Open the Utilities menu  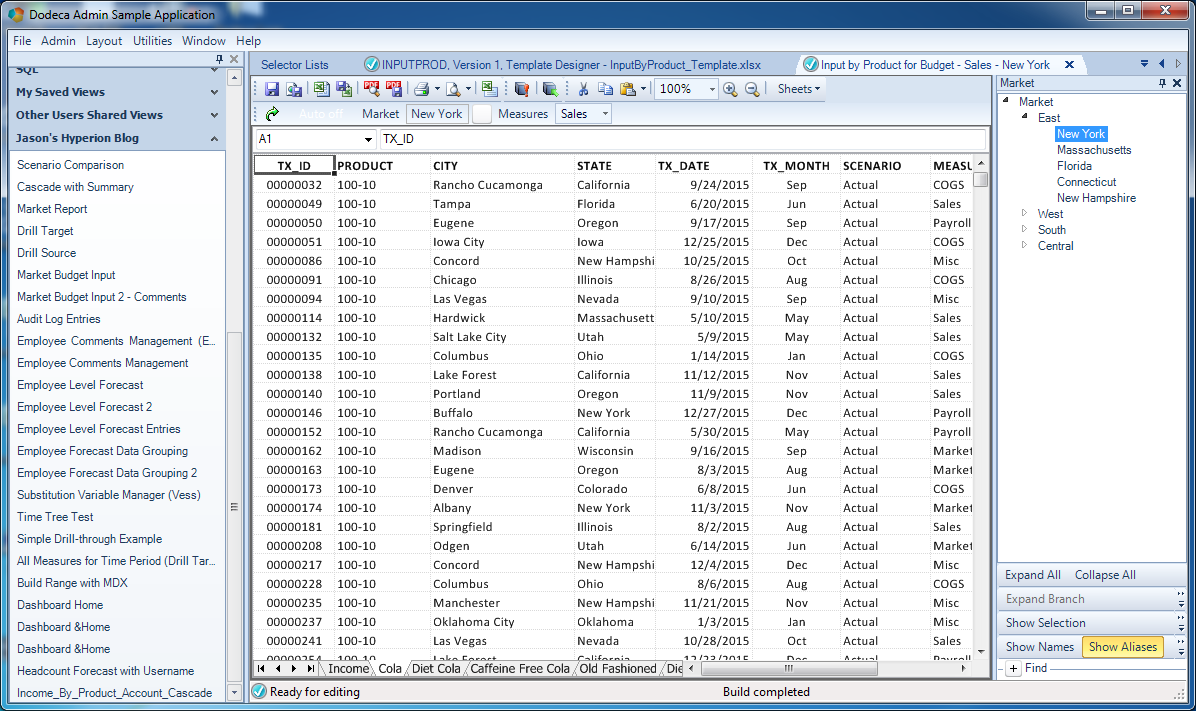pos(152,41)
